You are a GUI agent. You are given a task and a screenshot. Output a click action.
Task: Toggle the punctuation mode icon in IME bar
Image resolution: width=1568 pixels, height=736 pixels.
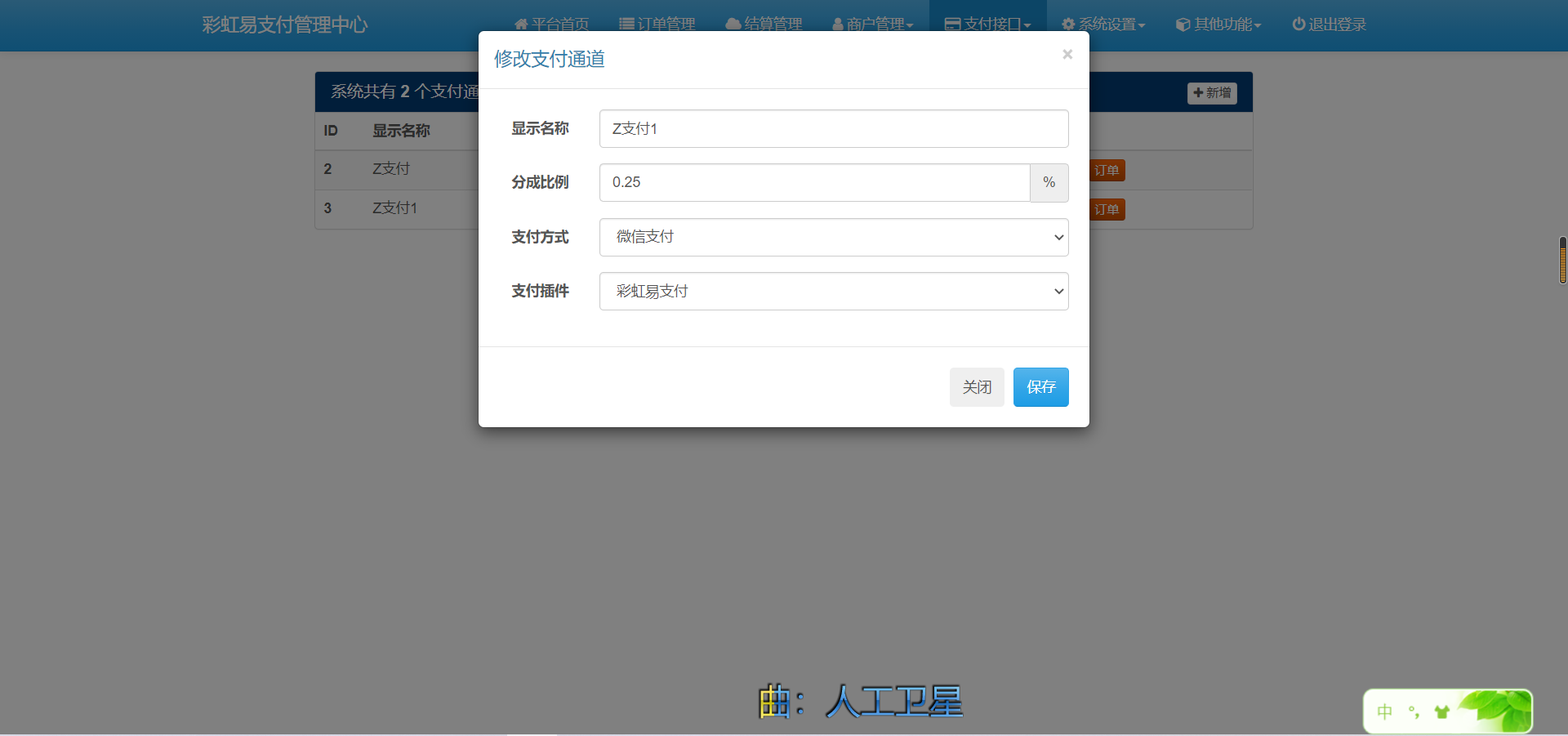coord(1414,711)
